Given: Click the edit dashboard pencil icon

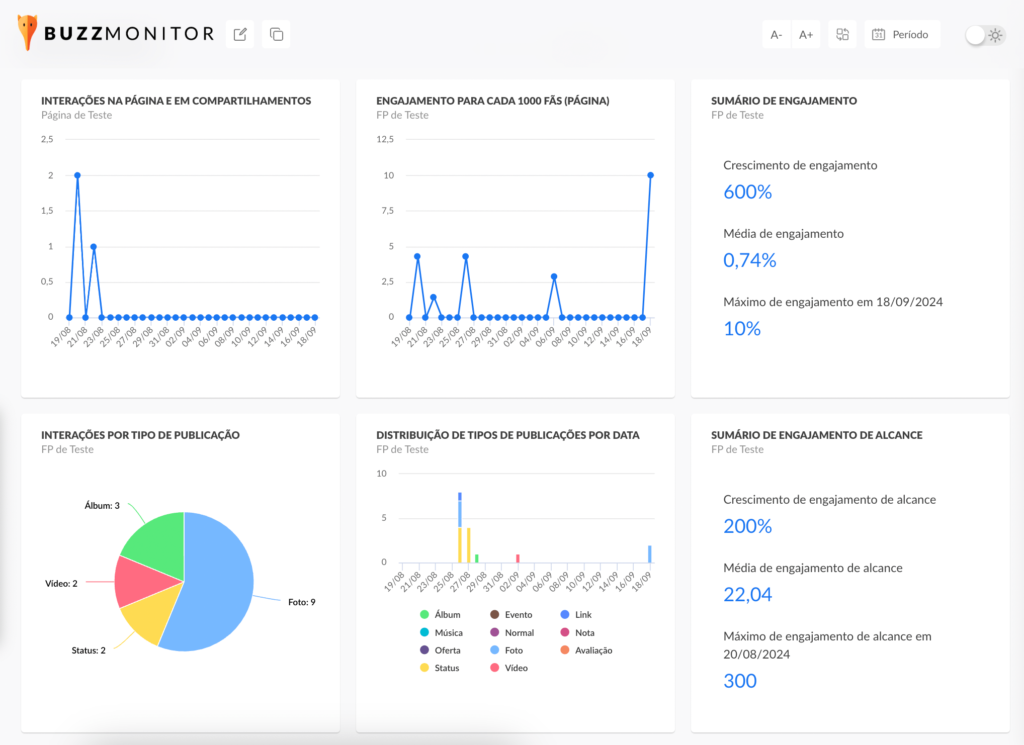Looking at the screenshot, I should point(240,34).
